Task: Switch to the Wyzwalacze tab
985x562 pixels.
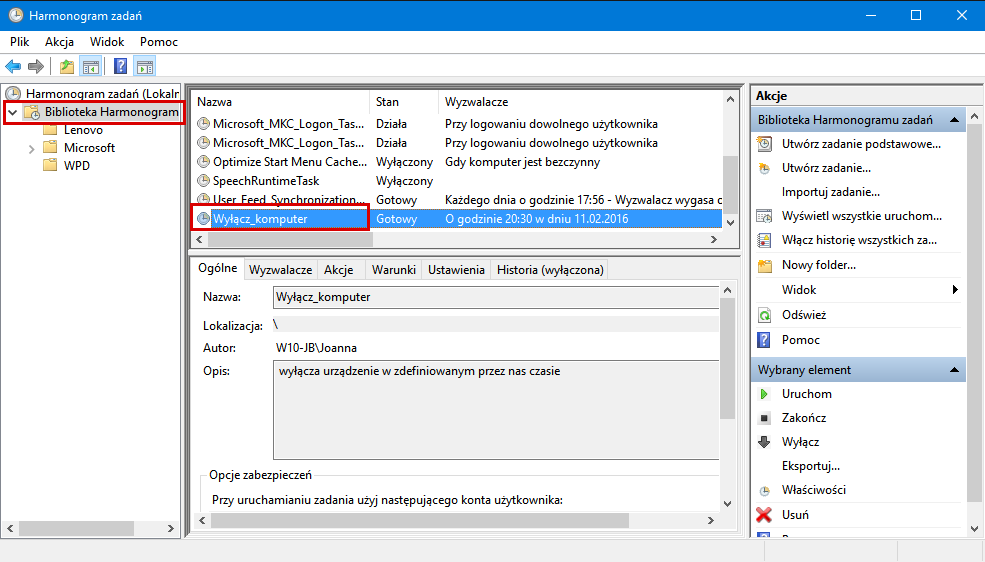Action: pos(281,270)
